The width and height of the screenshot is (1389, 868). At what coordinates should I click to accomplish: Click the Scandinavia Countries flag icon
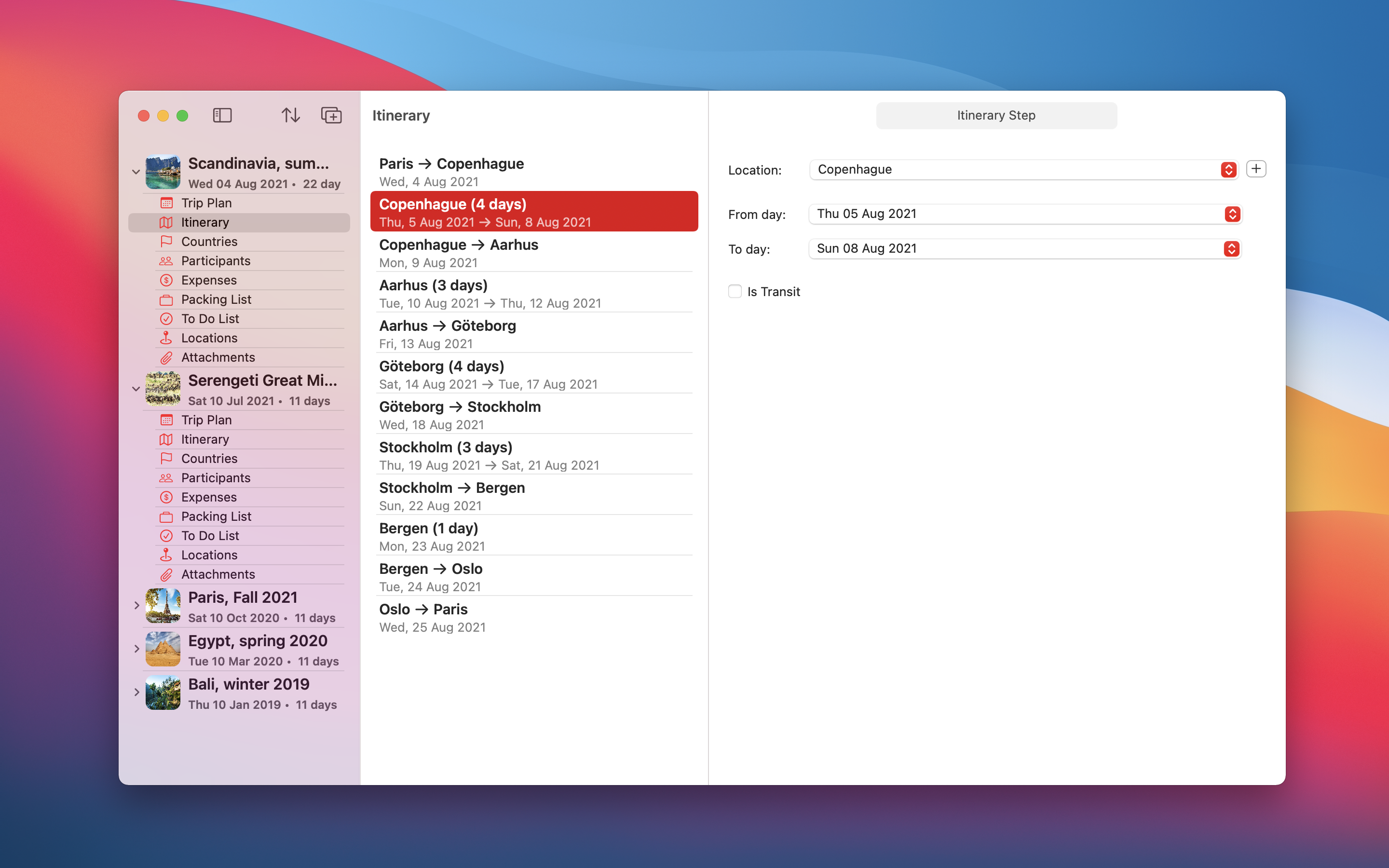tap(166, 242)
